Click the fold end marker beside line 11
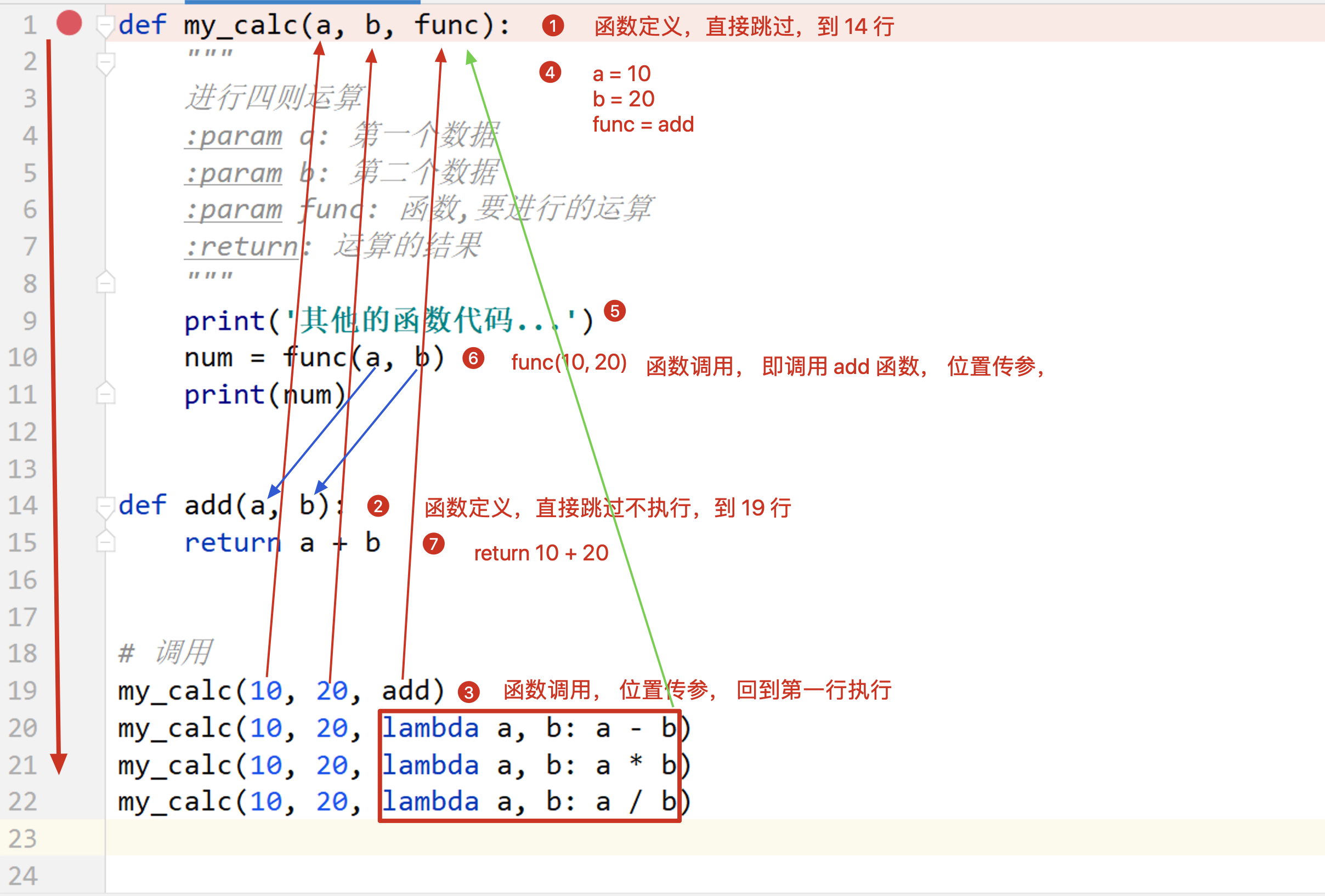Screen dimensions: 1325x896 tap(105, 394)
